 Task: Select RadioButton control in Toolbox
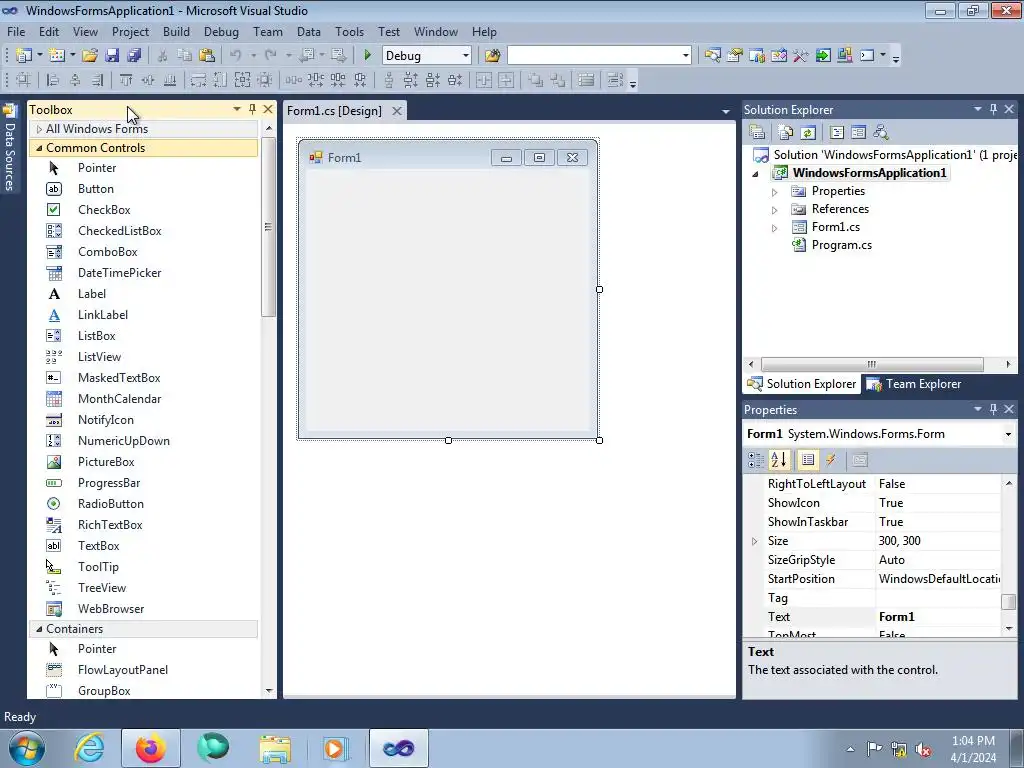(110, 504)
